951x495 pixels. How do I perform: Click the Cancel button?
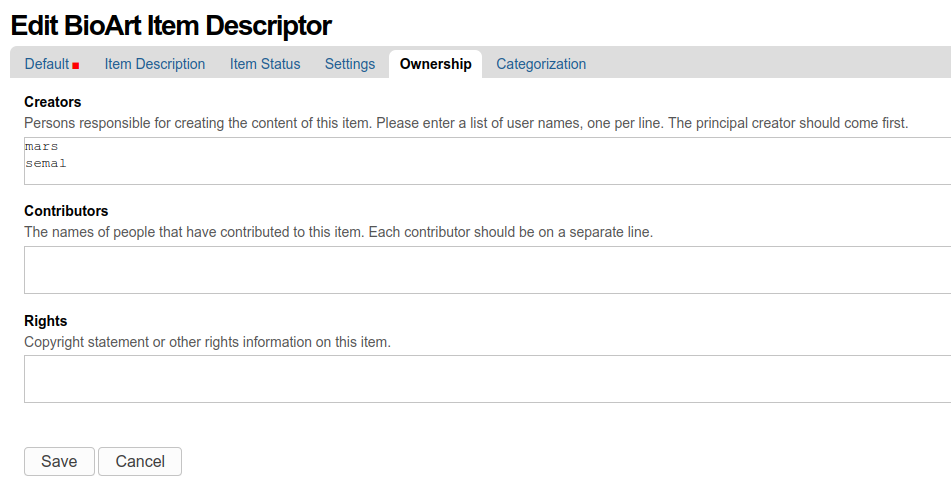pyautogui.click(x=140, y=461)
